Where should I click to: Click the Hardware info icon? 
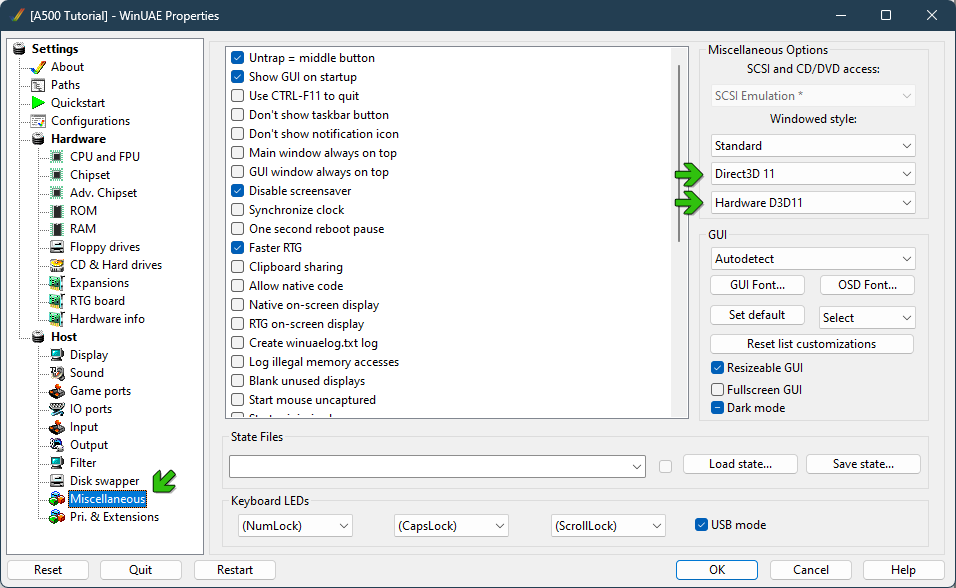[x=57, y=319]
